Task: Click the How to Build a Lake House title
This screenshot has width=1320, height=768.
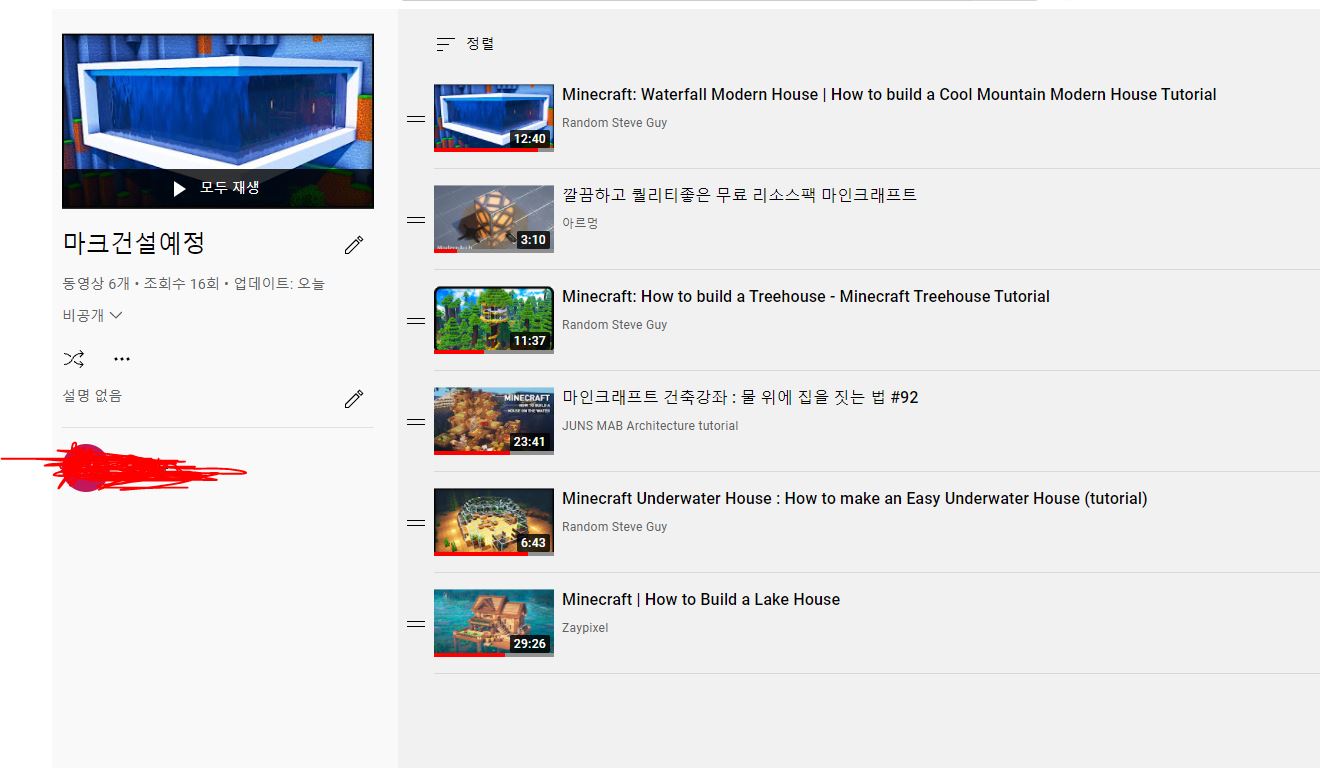Action: click(700, 600)
